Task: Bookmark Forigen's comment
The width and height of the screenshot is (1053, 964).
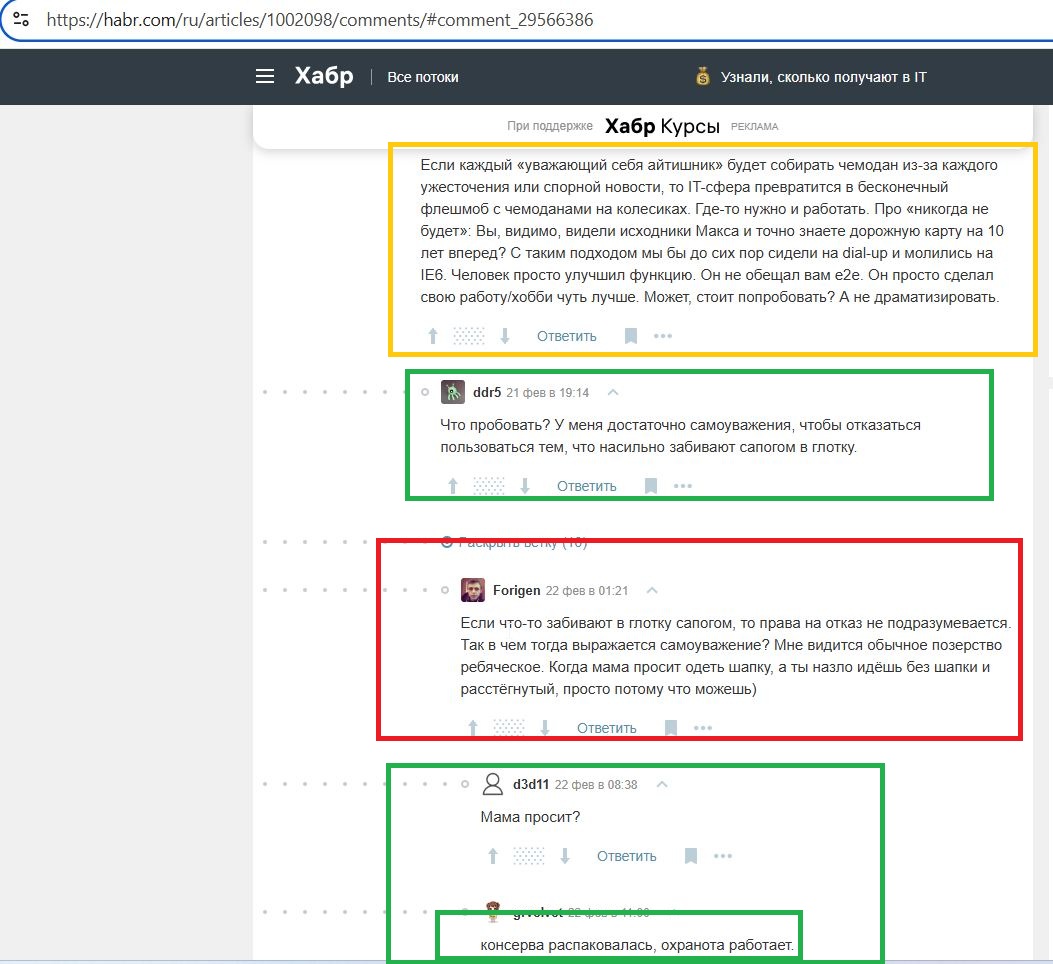Action: pyautogui.click(x=671, y=729)
